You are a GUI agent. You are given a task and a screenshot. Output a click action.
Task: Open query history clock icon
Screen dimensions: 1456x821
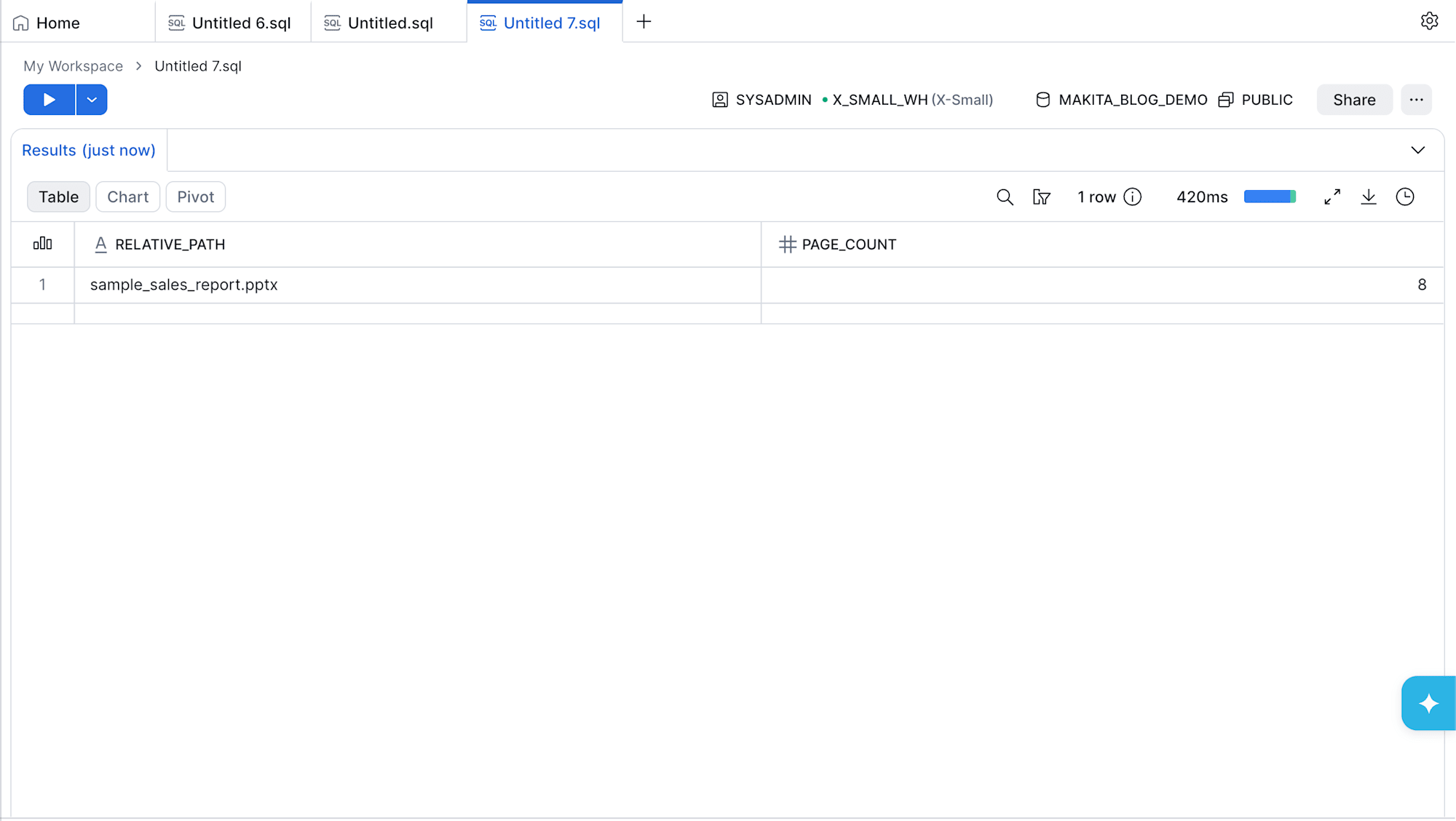[x=1405, y=197]
